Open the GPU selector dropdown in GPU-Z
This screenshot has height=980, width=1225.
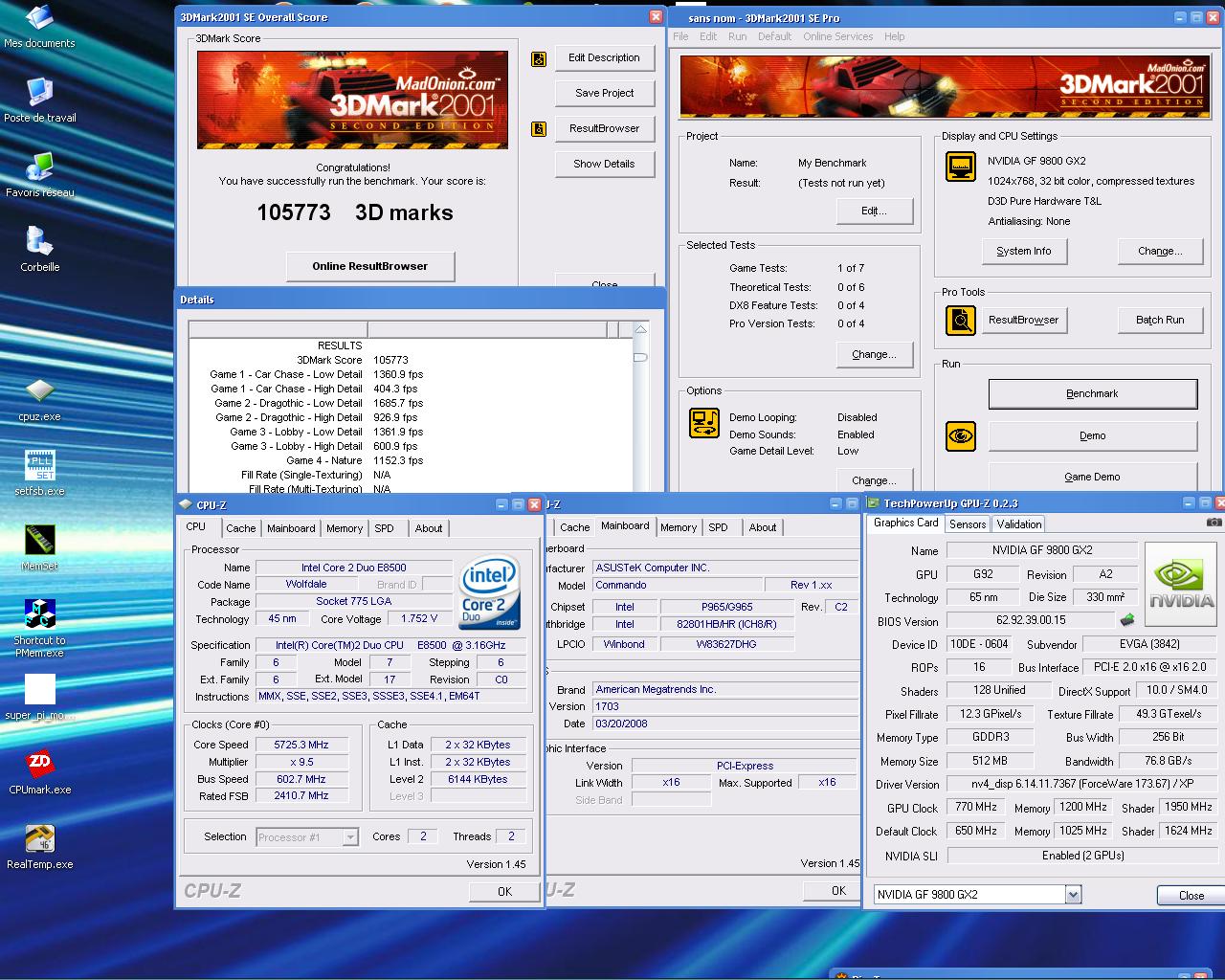(1073, 895)
